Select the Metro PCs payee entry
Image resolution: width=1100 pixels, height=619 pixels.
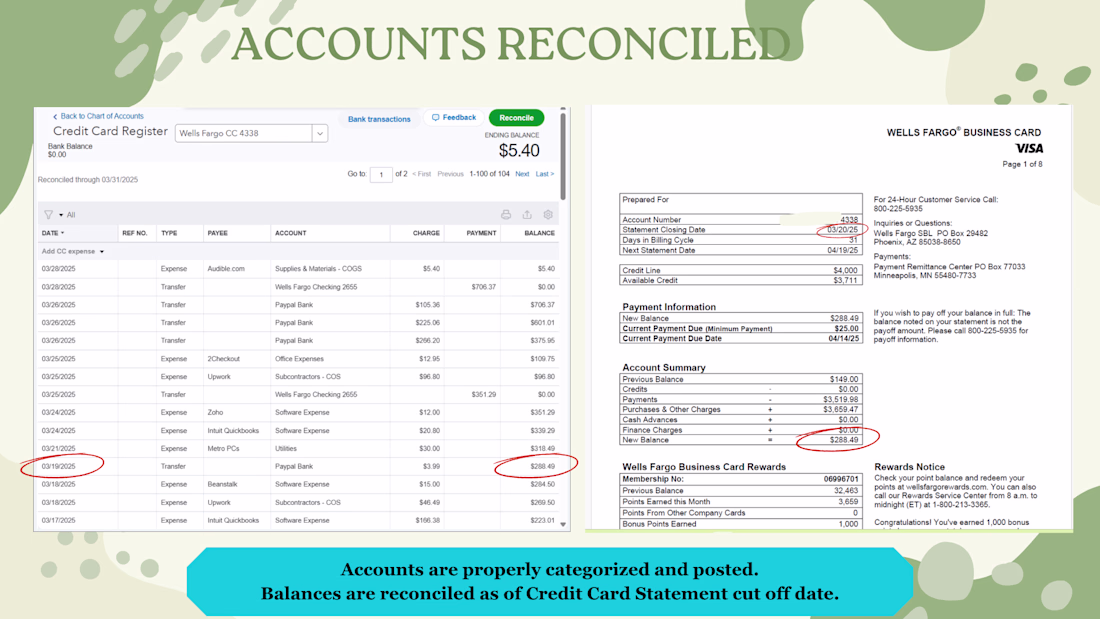coord(222,448)
